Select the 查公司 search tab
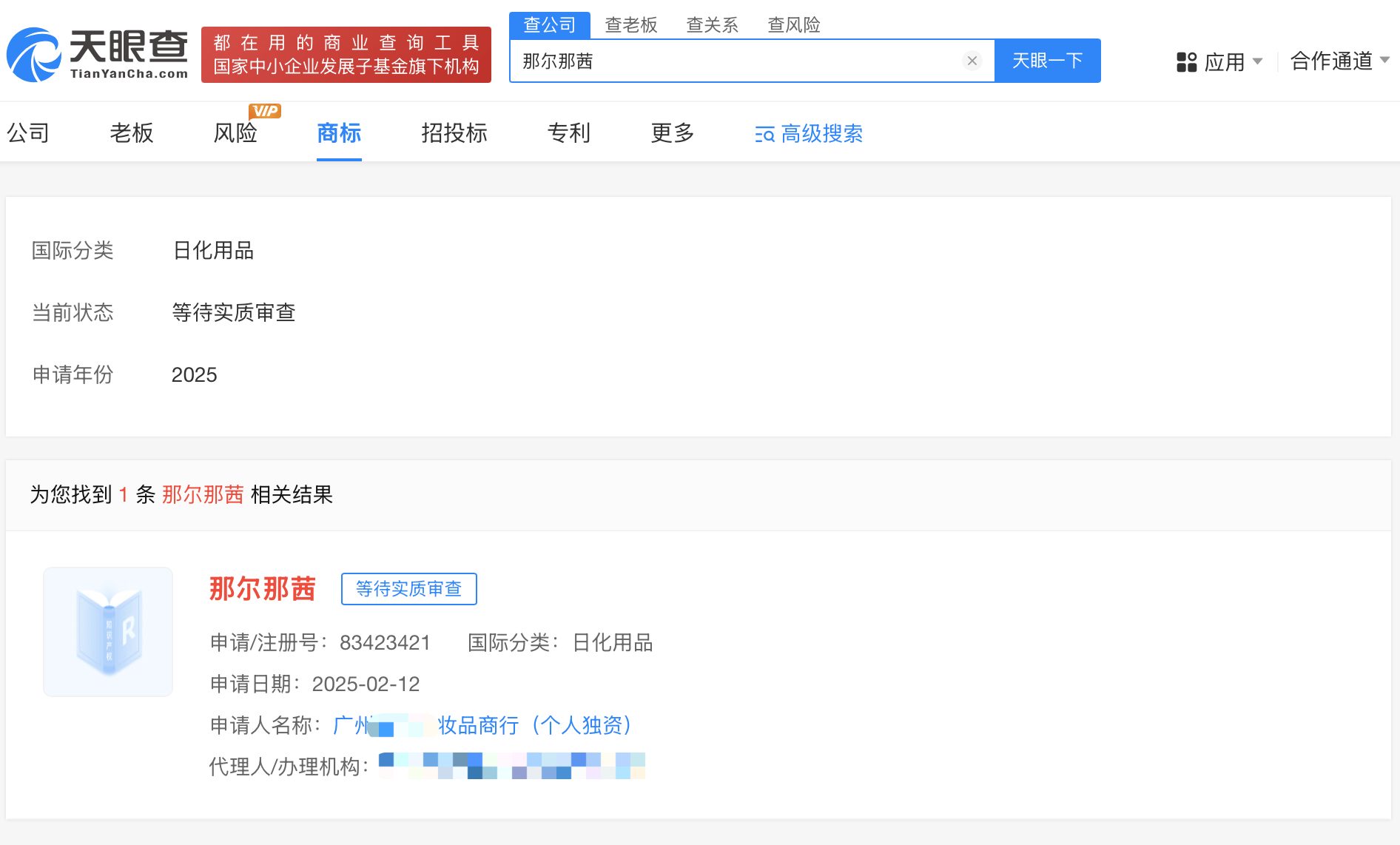 549,25
